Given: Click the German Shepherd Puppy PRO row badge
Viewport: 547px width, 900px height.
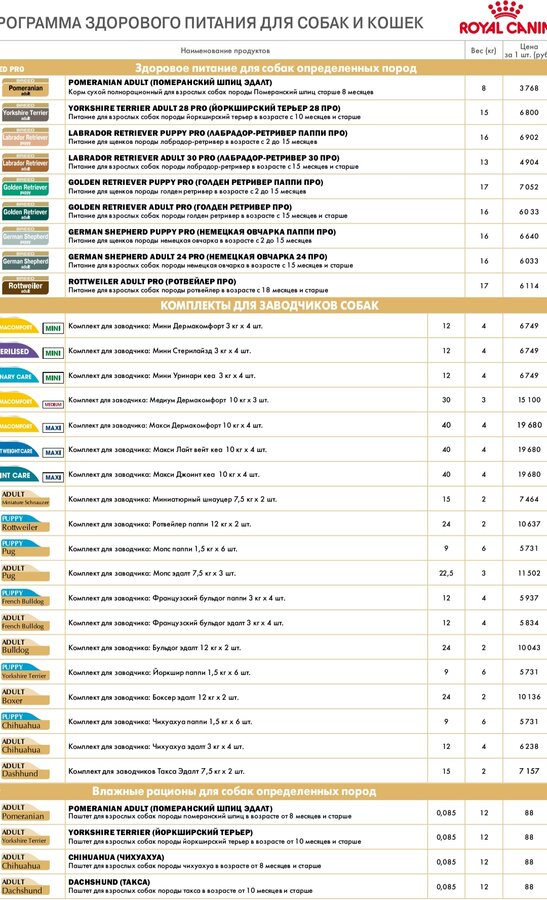Looking at the screenshot, I should tap(25, 236).
